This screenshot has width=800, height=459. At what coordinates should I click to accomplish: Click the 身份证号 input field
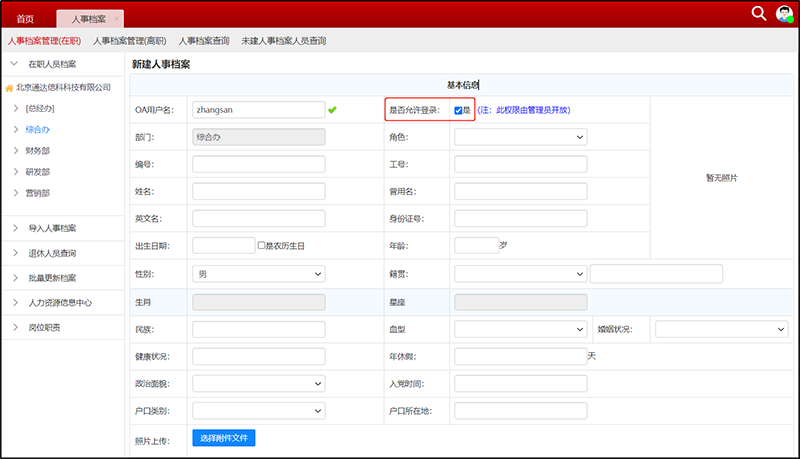pos(520,218)
